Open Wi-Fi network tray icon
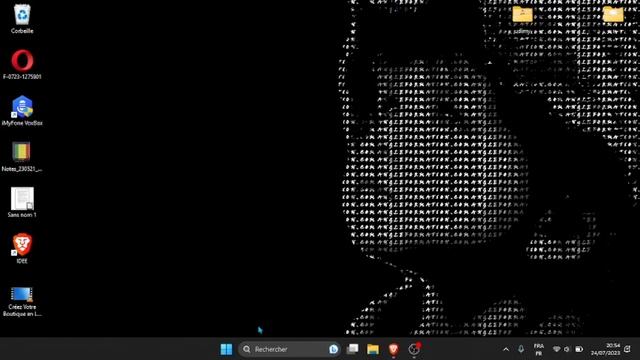 [556, 349]
